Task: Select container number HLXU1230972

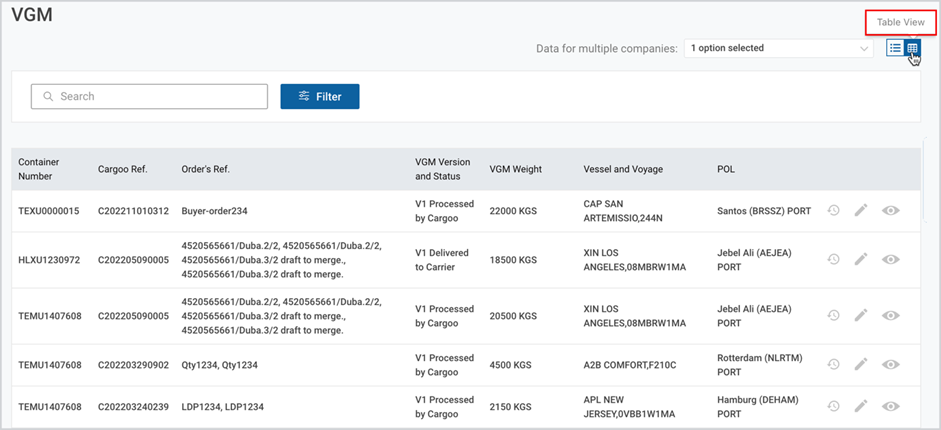Action: (x=49, y=260)
